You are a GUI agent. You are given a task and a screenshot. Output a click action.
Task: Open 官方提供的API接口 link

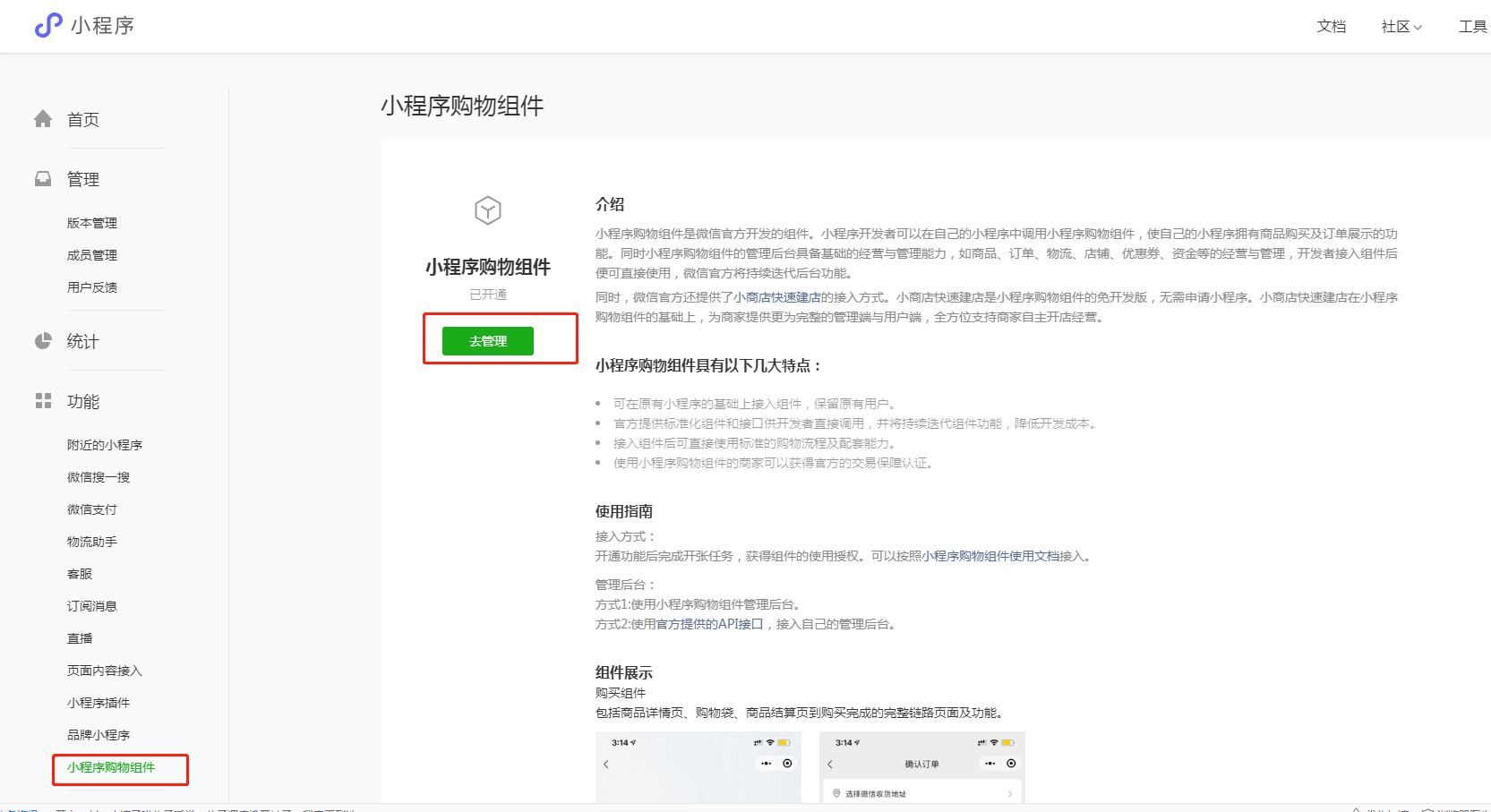pos(709,624)
